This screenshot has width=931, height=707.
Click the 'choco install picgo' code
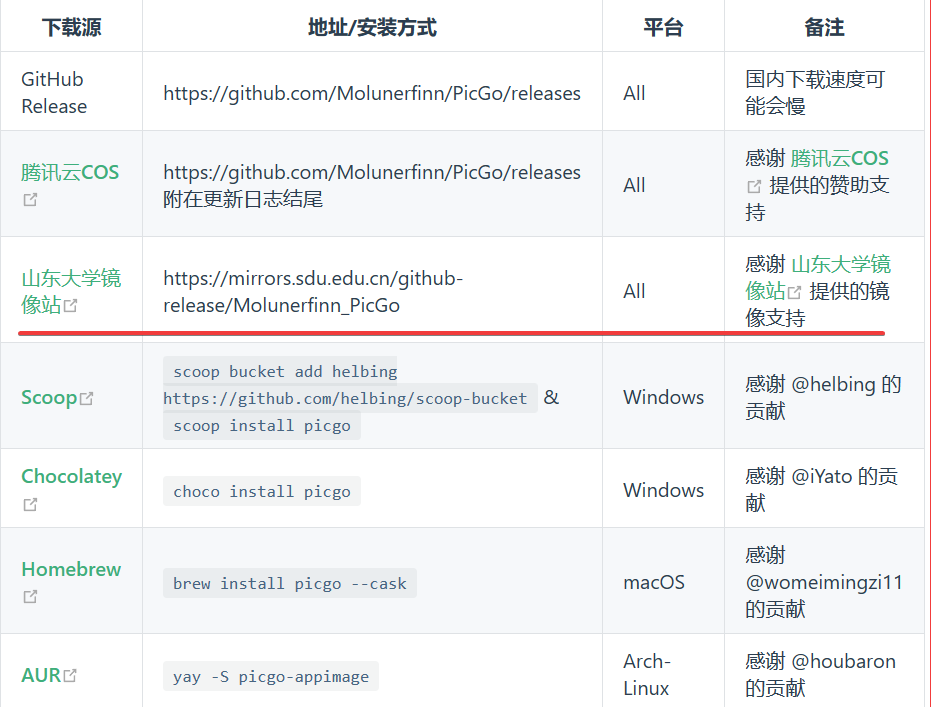[x=262, y=491]
